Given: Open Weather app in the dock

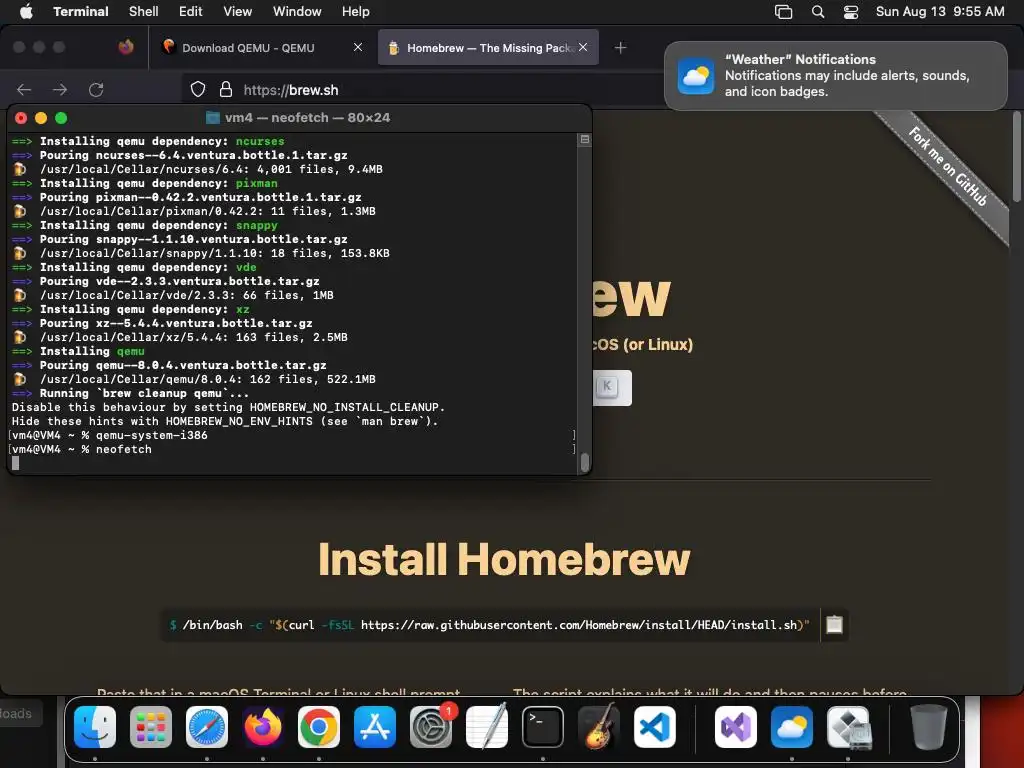Looking at the screenshot, I should click(792, 727).
